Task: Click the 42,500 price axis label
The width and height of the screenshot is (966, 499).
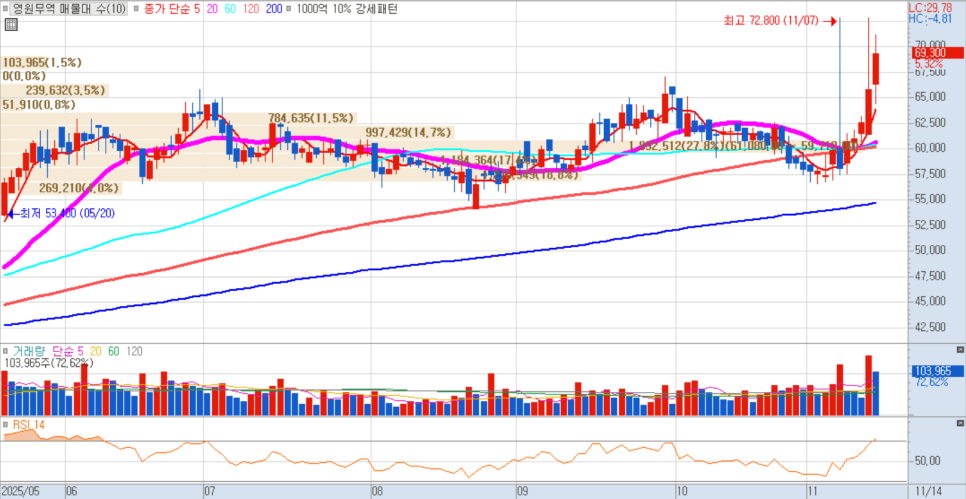Action: [928, 327]
